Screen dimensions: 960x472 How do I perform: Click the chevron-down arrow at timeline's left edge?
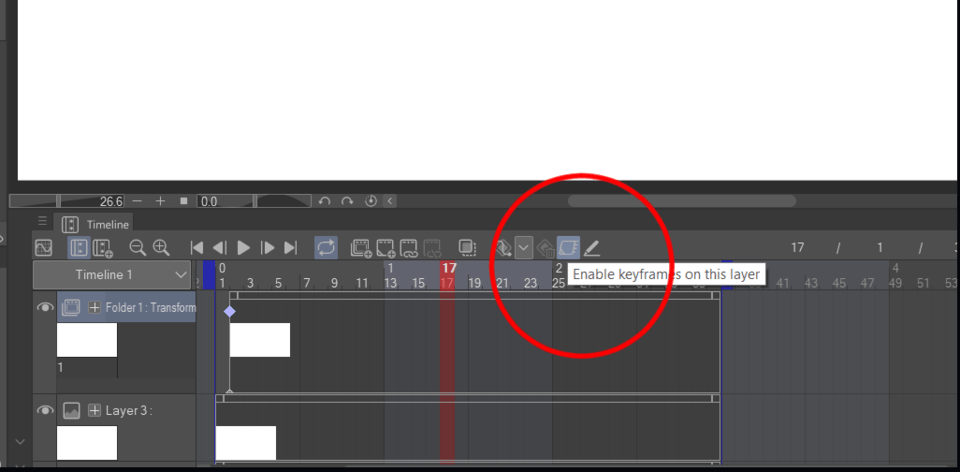[20, 441]
